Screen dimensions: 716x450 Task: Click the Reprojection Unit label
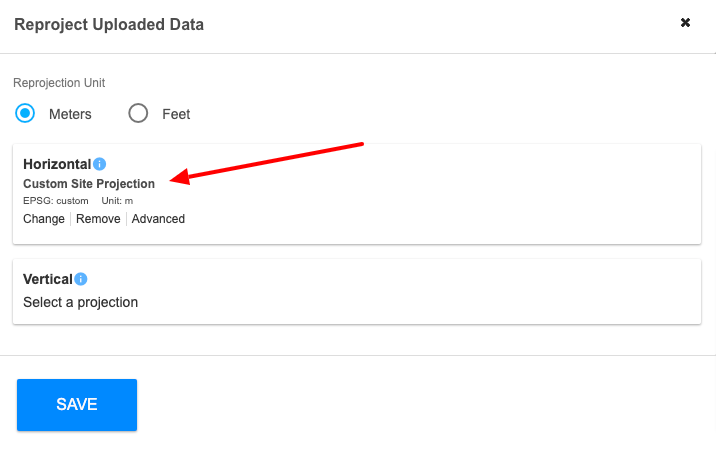(x=59, y=83)
